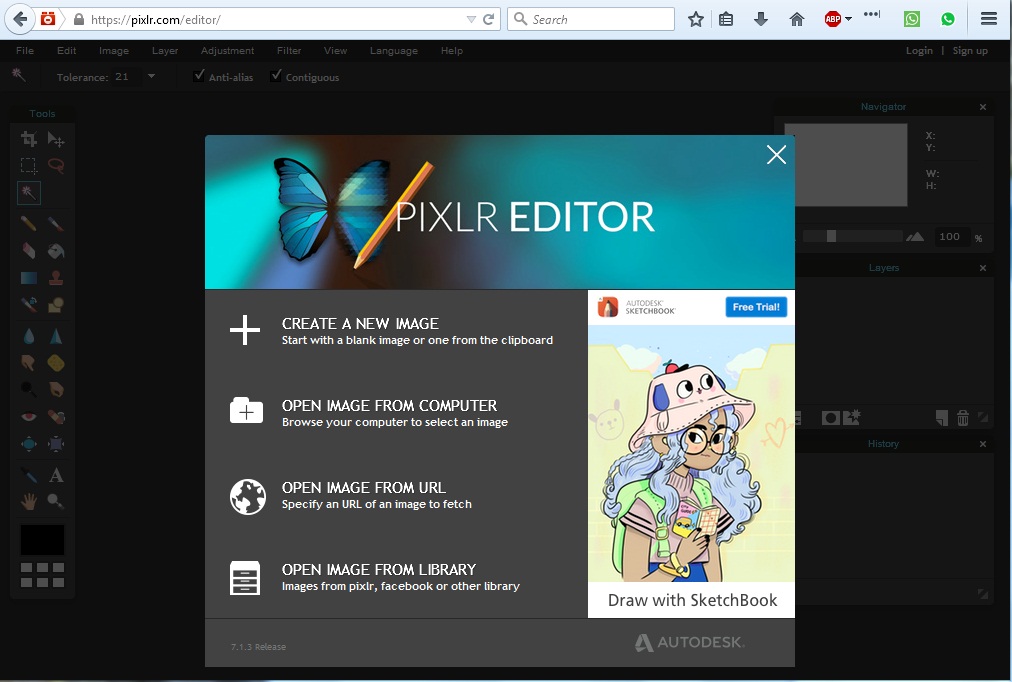Image resolution: width=1012 pixels, height=682 pixels.
Task: Select the Wand tool in Tools panel
Action: click(x=28, y=192)
